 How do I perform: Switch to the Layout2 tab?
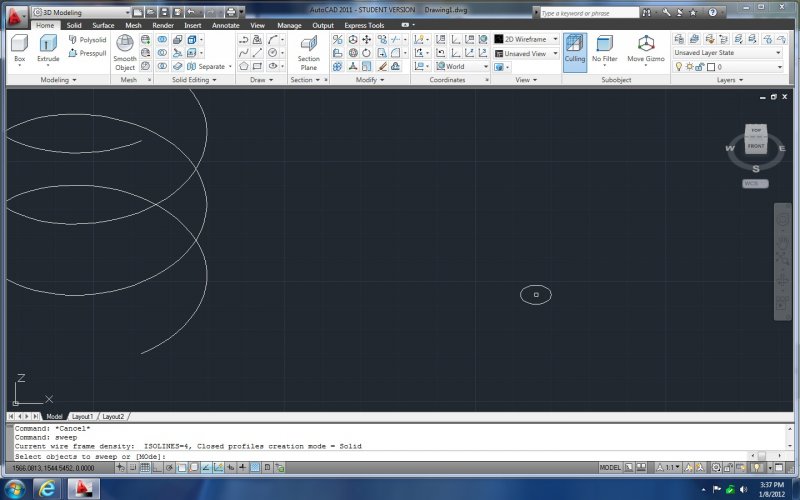click(113, 416)
